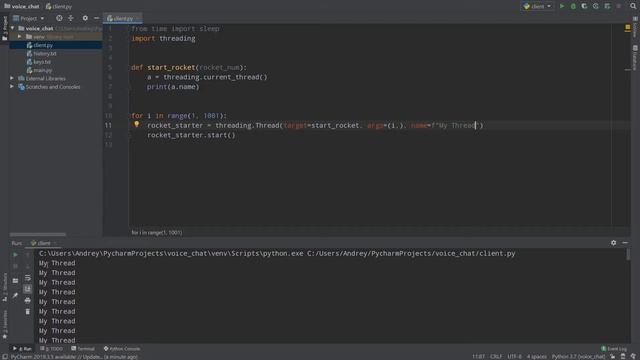This screenshot has width=640, height=360.
Task: Open Search Everywhere magnifier icon
Action: (633, 6)
